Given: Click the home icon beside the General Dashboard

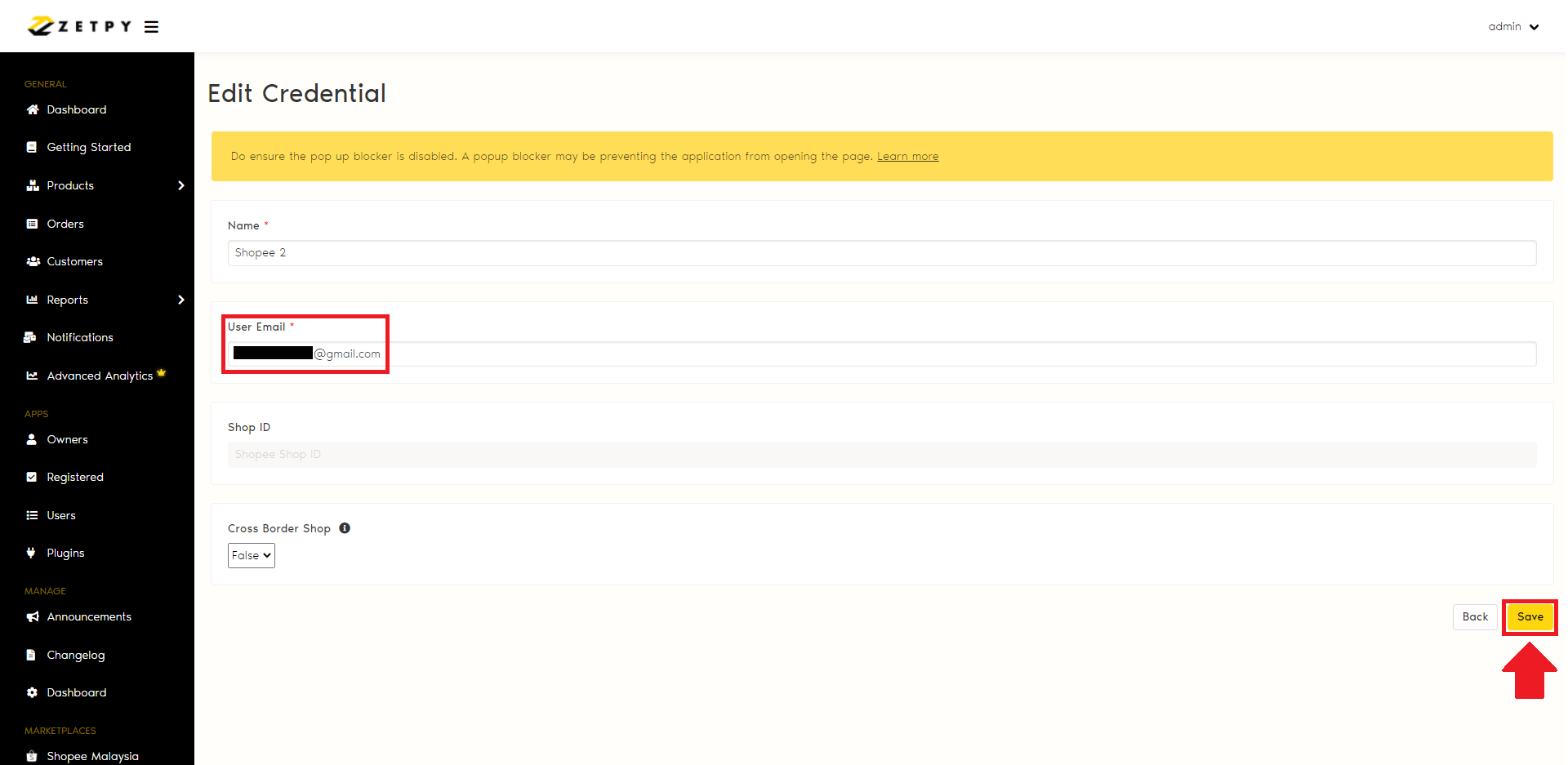Looking at the screenshot, I should pyautogui.click(x=33, y=109).
